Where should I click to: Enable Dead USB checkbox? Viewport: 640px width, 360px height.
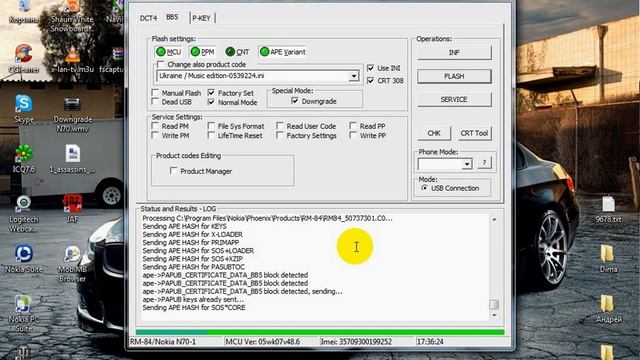pos(155,102)
